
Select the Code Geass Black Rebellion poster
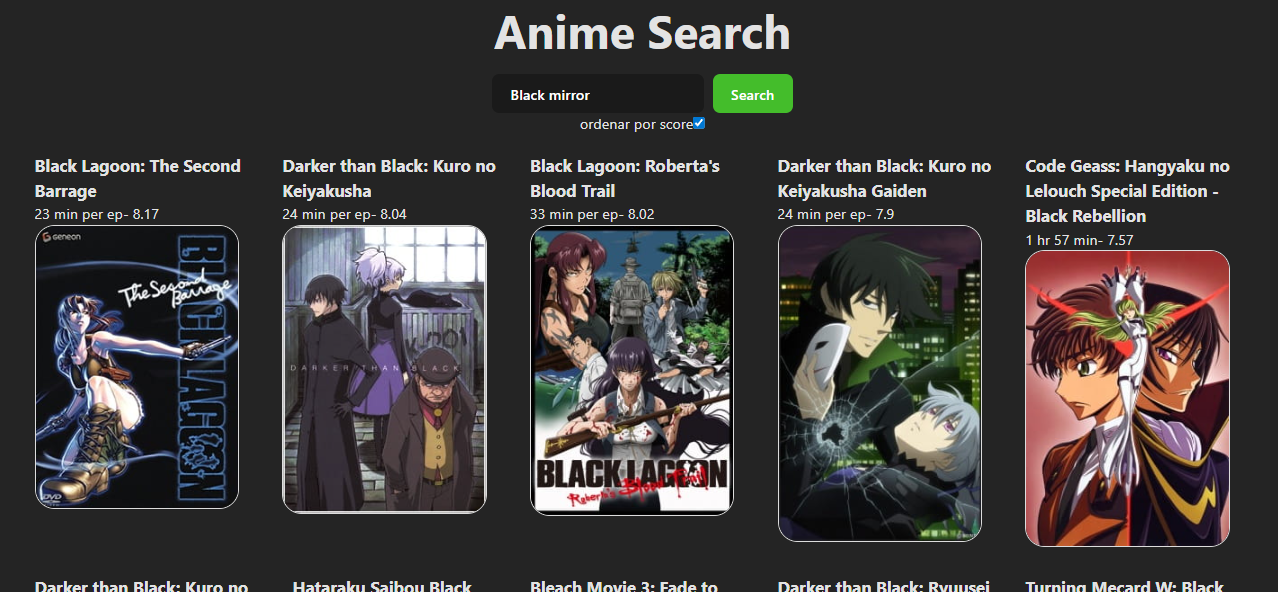pyautogui.click(x=1127, y=398)
